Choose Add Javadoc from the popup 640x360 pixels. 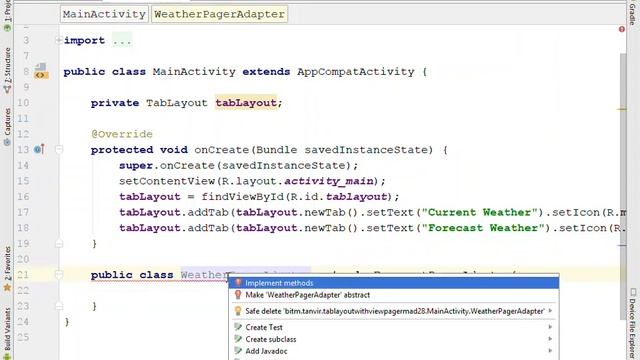(x=393, y=351)
